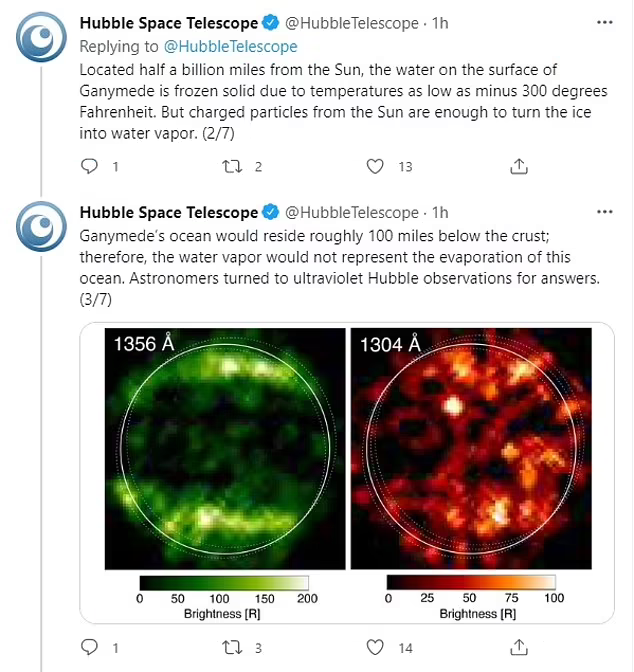Retweet the second tweet (3/7)
The height and width of the screenshot is (672, 634).
232,647
